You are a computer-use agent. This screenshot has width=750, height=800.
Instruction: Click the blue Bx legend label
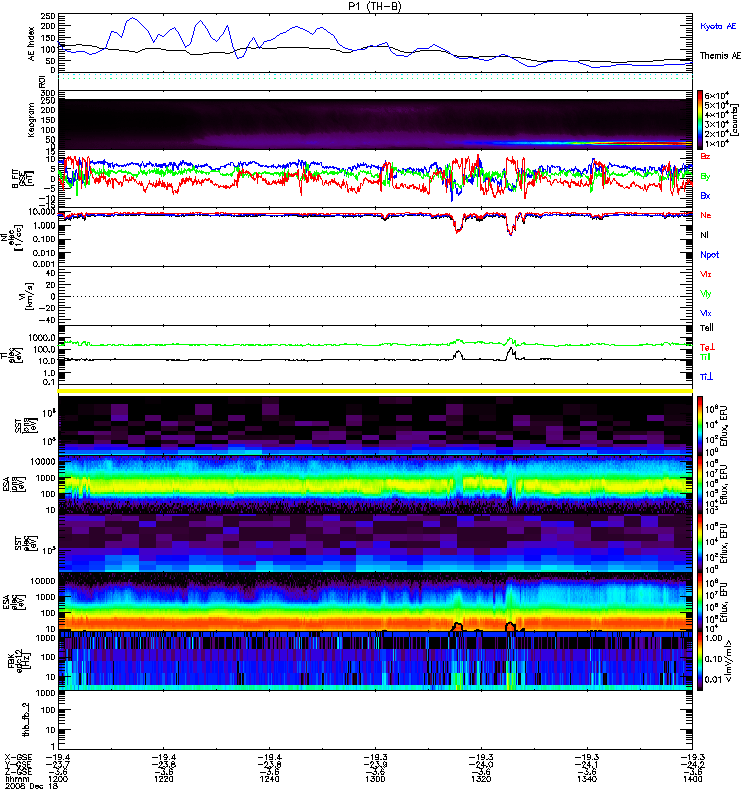pyautogui.click(x=705, y=195)
